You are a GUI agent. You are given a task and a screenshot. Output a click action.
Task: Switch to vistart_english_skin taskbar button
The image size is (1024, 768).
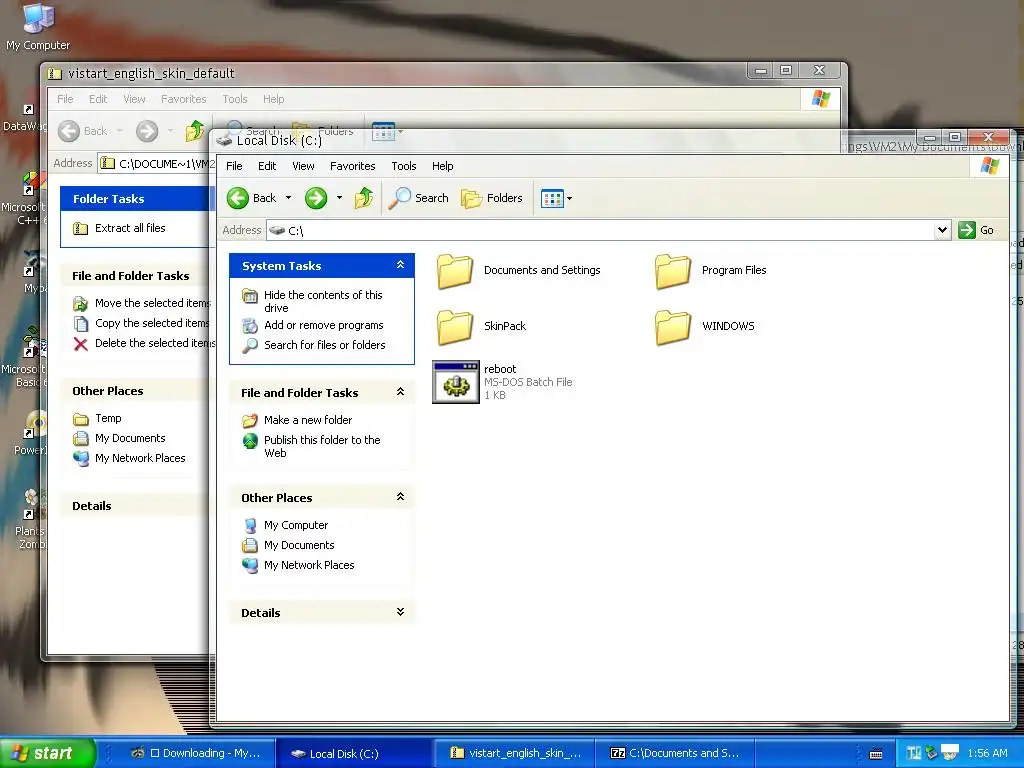click(515, 753)
